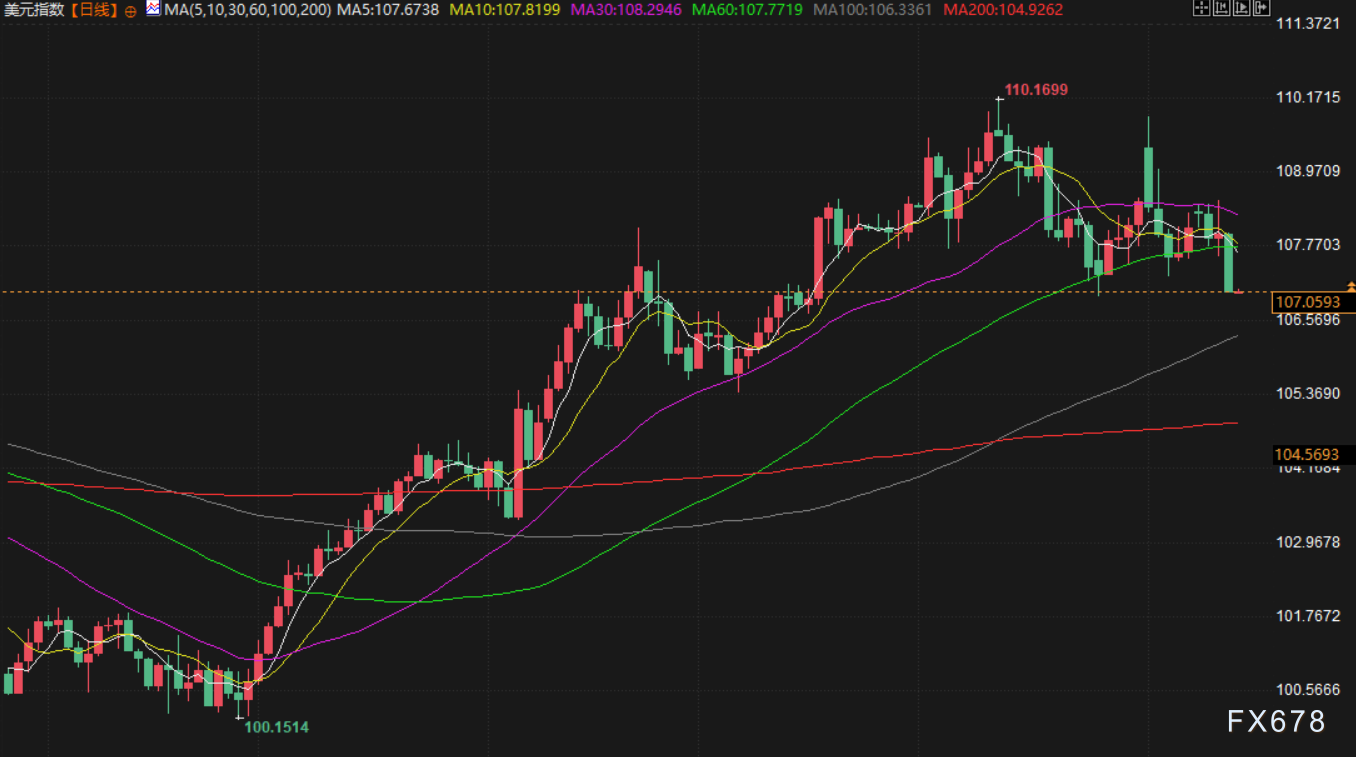The image size is (1356, 757).
Task: Click the FX678 watermark logo
Action: click(x=1276, y=721)
